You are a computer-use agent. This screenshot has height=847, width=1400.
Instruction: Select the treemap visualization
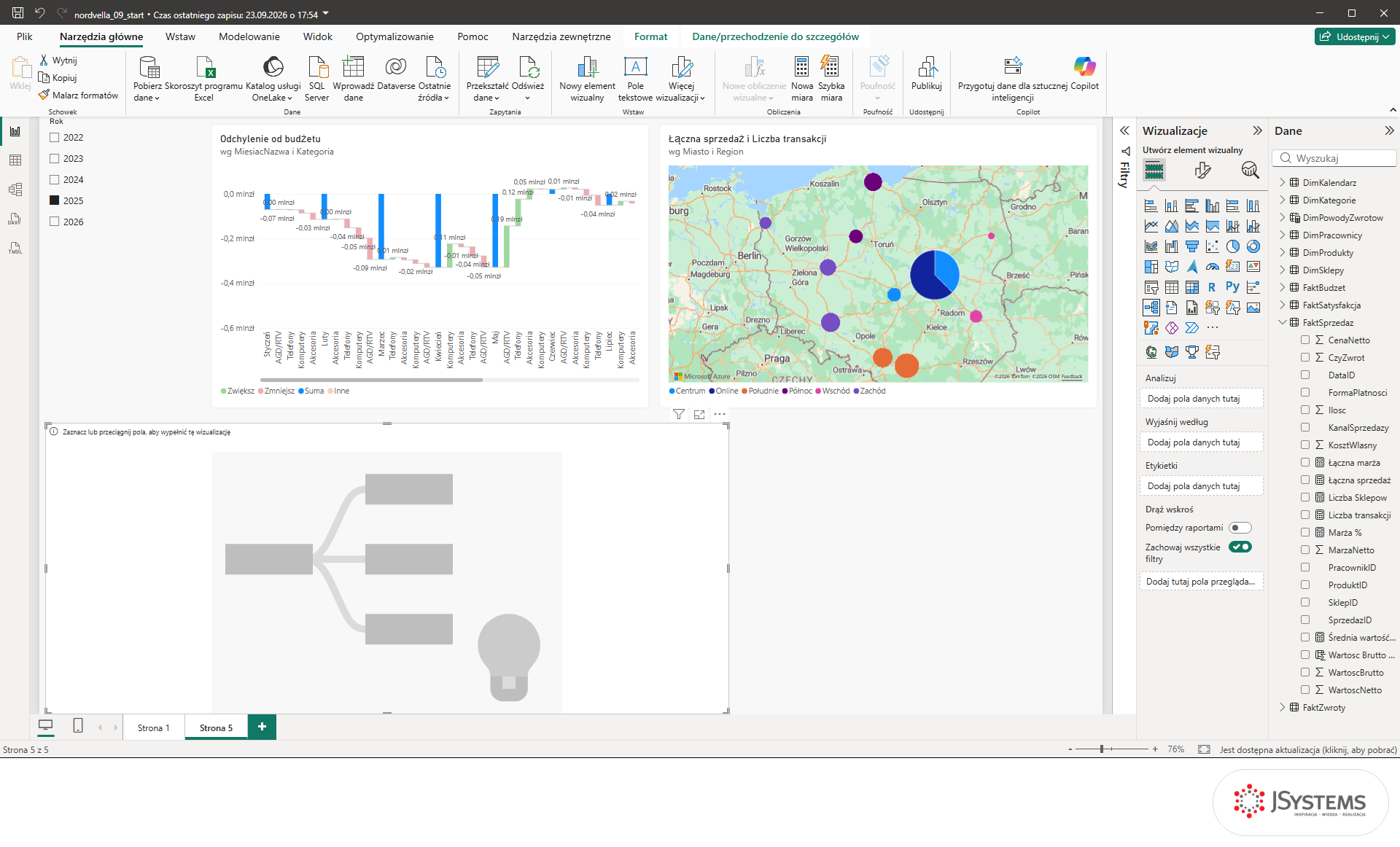(1151, 267)
